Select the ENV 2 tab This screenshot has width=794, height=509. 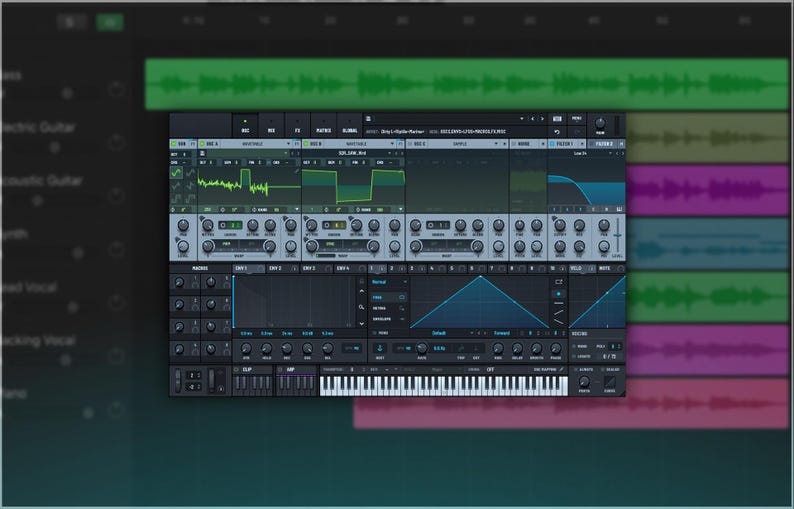pos(283,268)
